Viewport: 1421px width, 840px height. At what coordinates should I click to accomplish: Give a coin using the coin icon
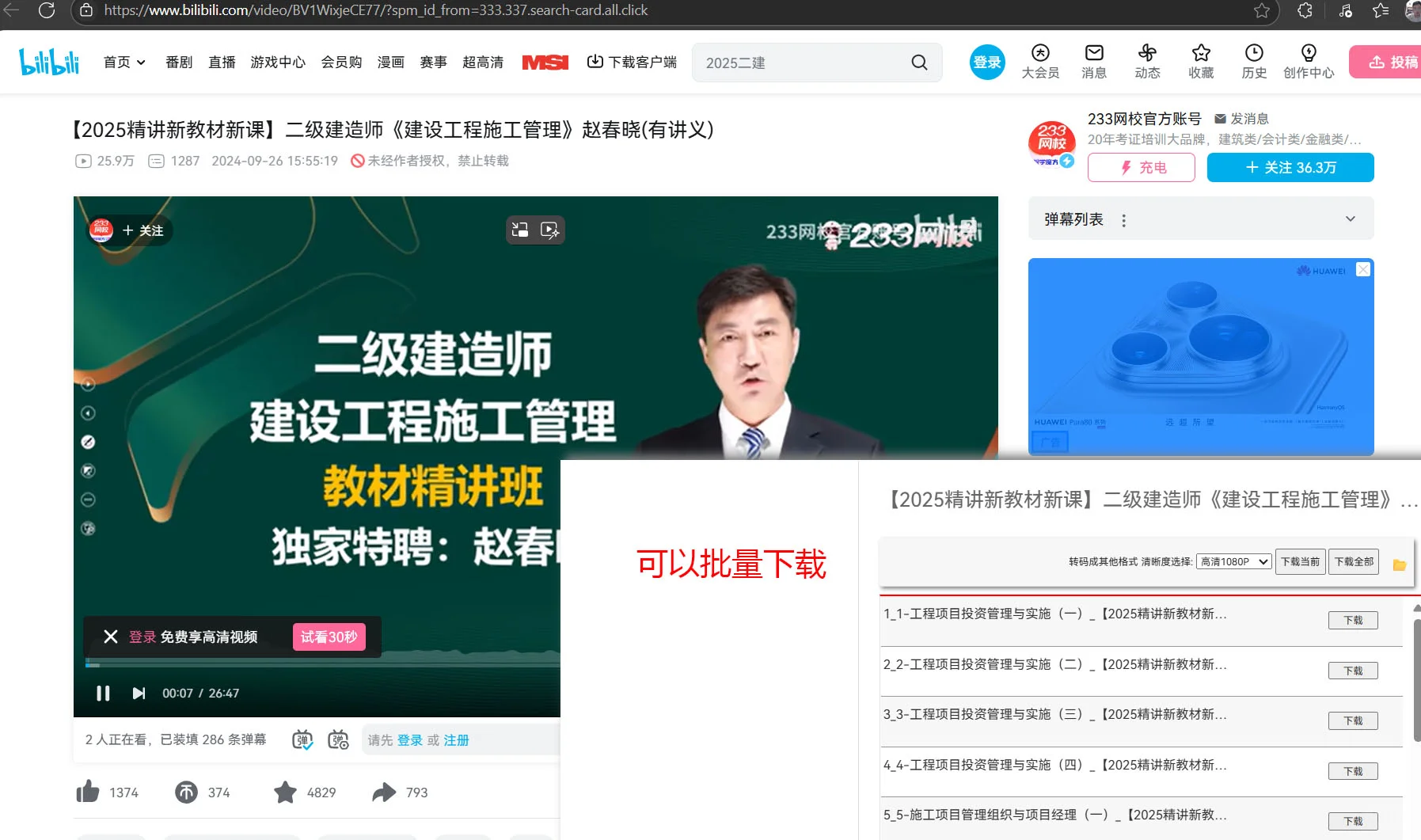tap(186, 792)
